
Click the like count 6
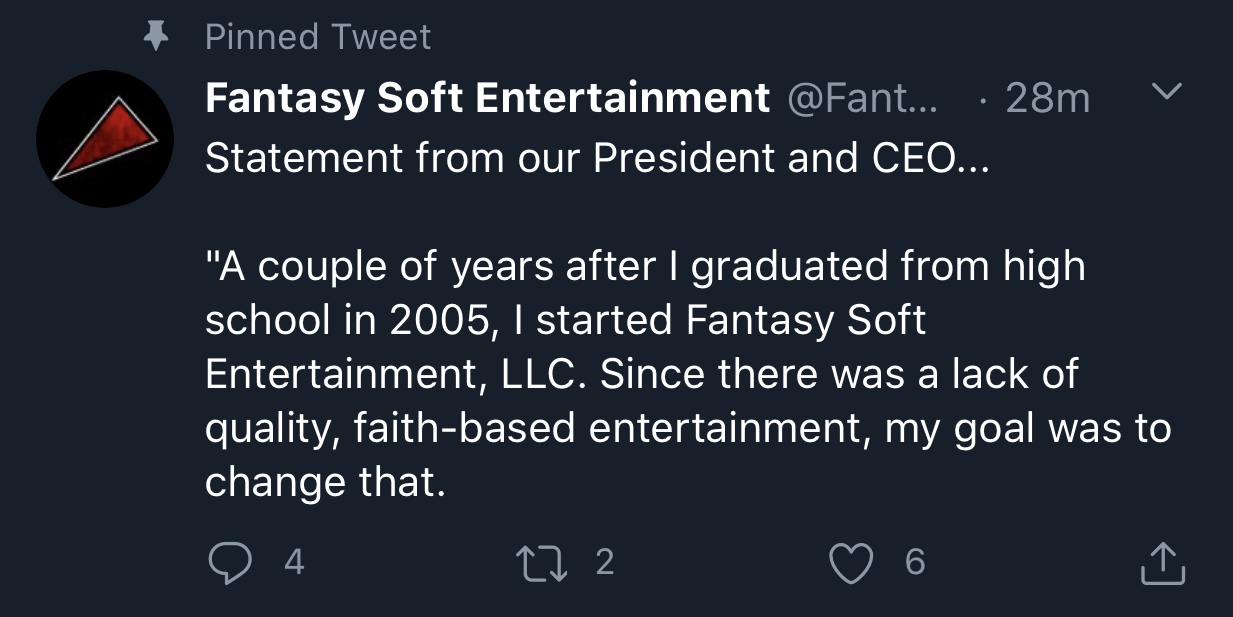click(x=915, y=563)
